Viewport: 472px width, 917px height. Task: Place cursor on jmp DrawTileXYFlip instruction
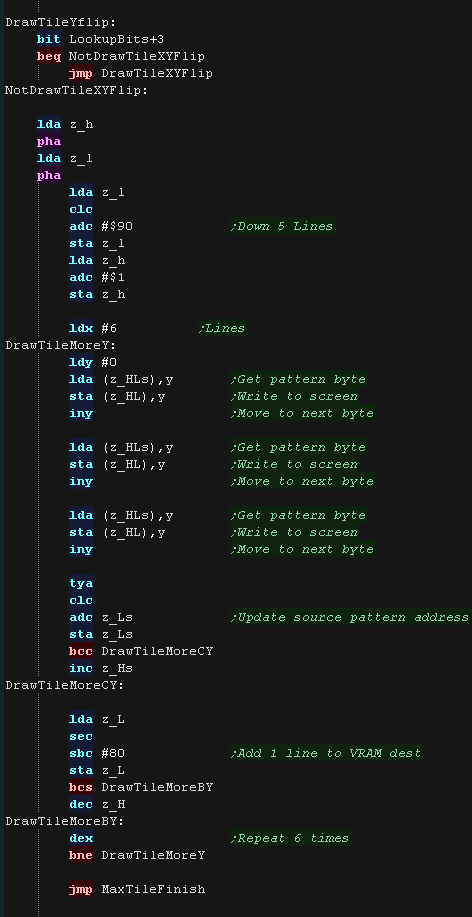tap(140, 73)
